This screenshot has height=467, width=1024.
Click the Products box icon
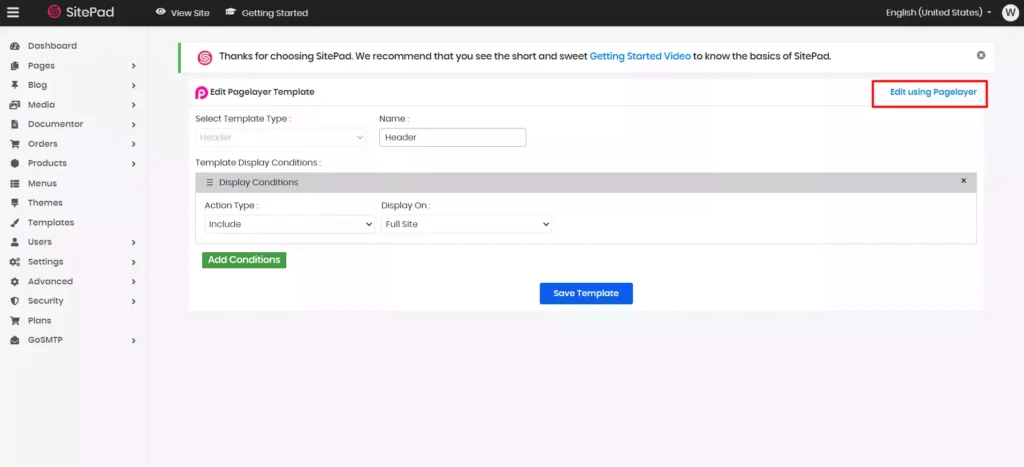pyautogui.click(x=14, y=163)
